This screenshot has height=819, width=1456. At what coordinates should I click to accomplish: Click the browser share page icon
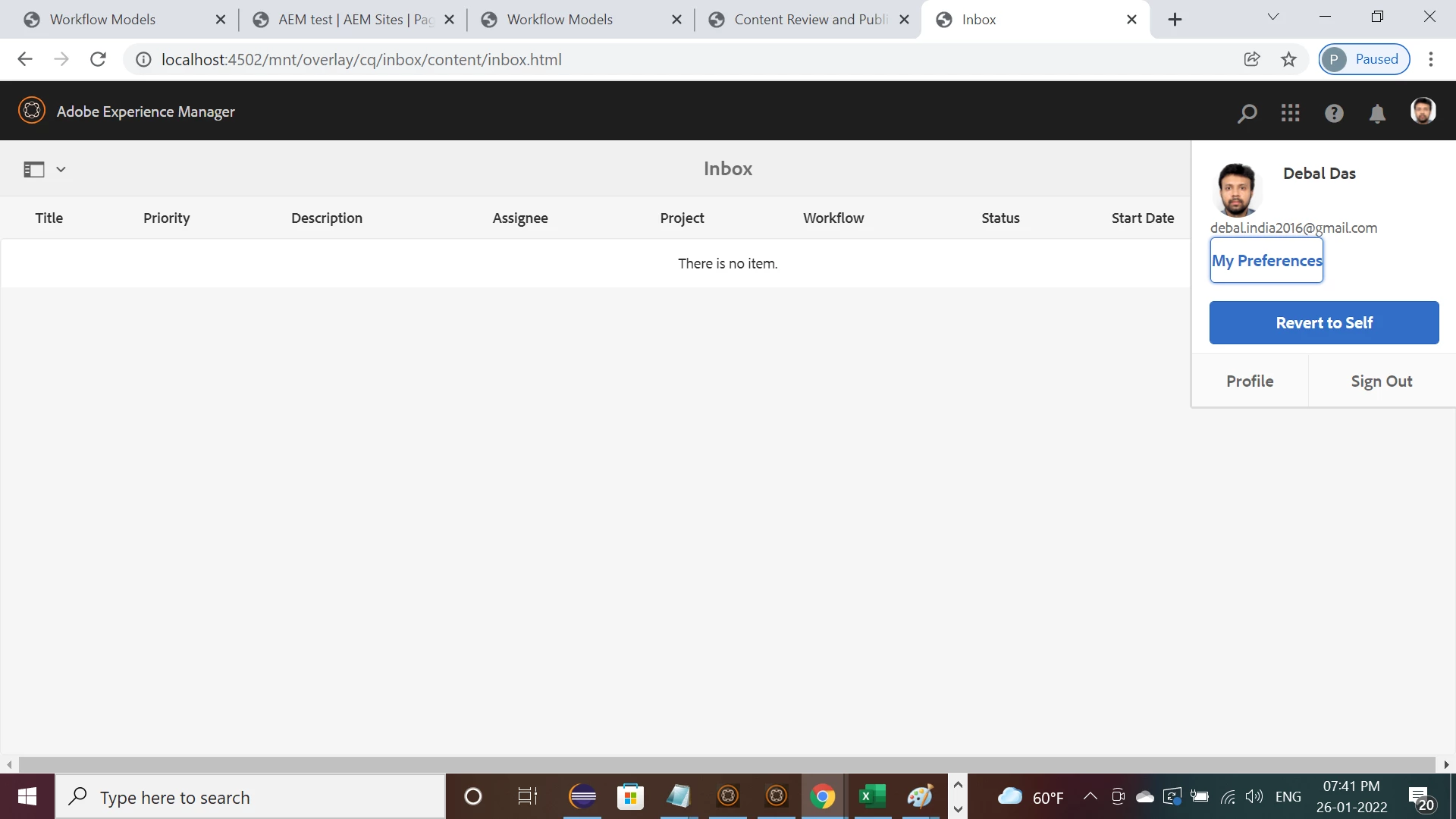point(1252,59)
